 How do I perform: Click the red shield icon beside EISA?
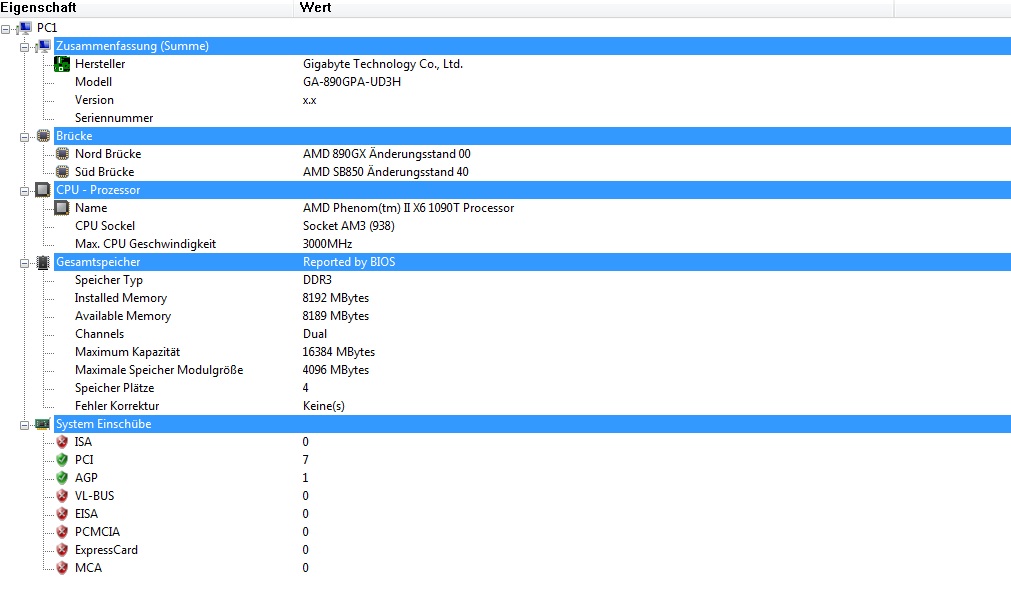tap(62, 514)
